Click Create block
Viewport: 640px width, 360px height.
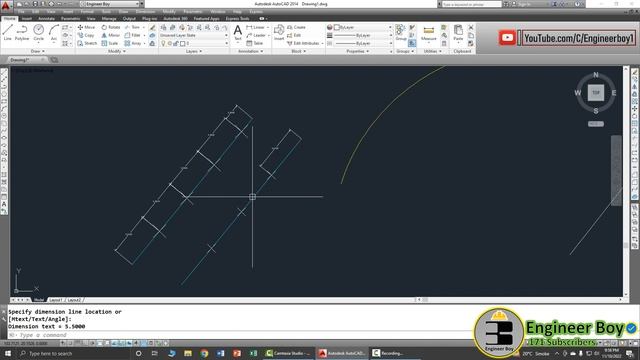[296, 27]
